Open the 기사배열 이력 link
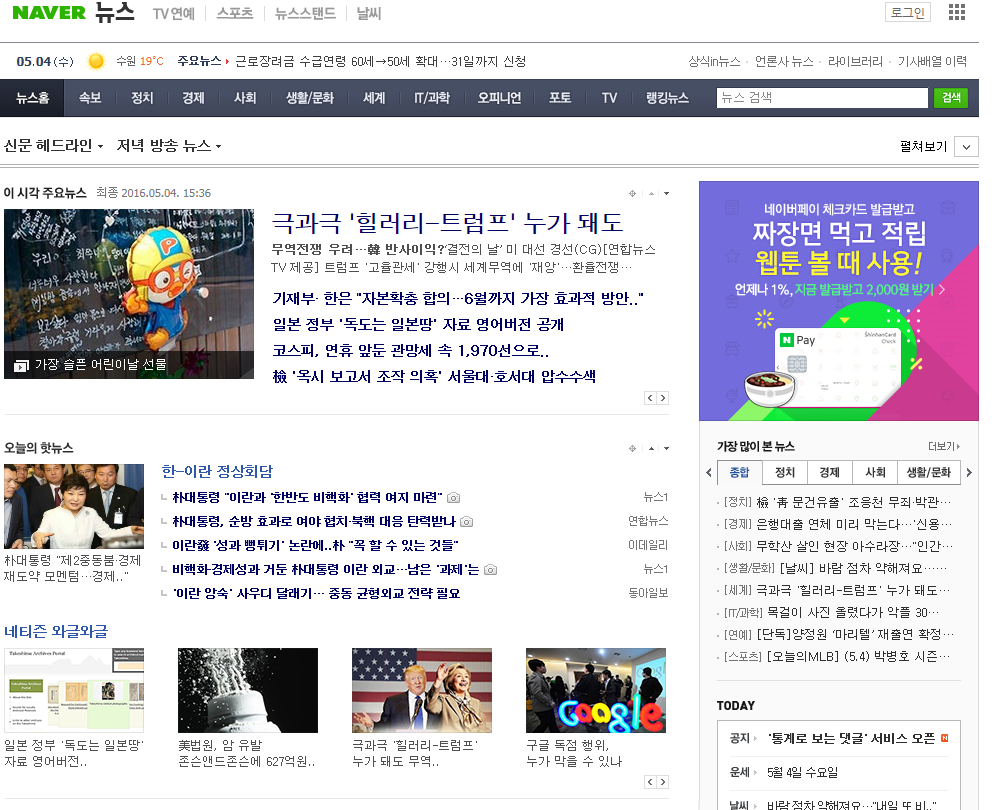This screenshot has width=996, height=810. pyautogui.click(x=932, y=62)
